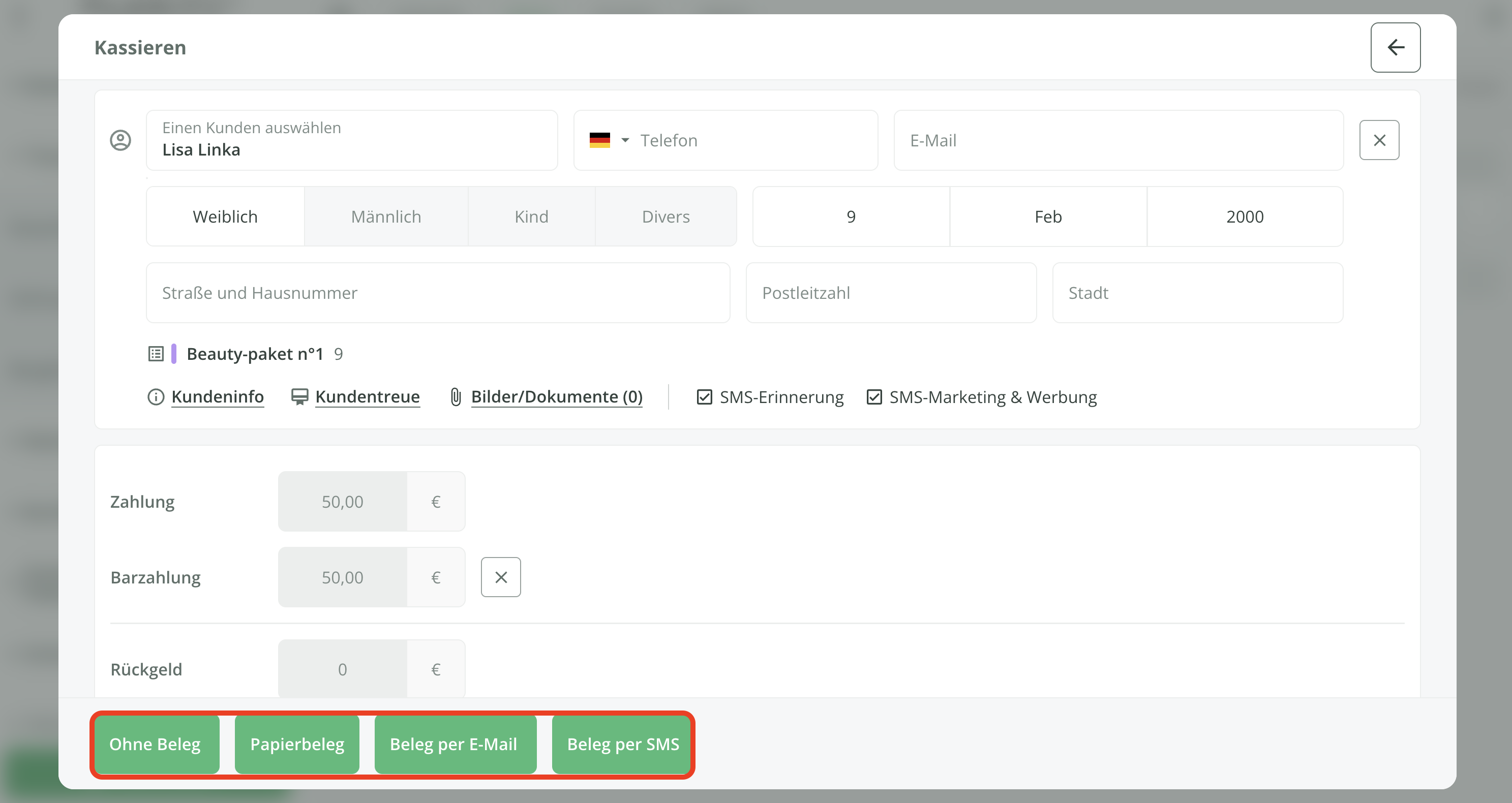Click the back arrow icon
The height and width of the screenshot is (803, 1512).
(x=1395, y=47)
